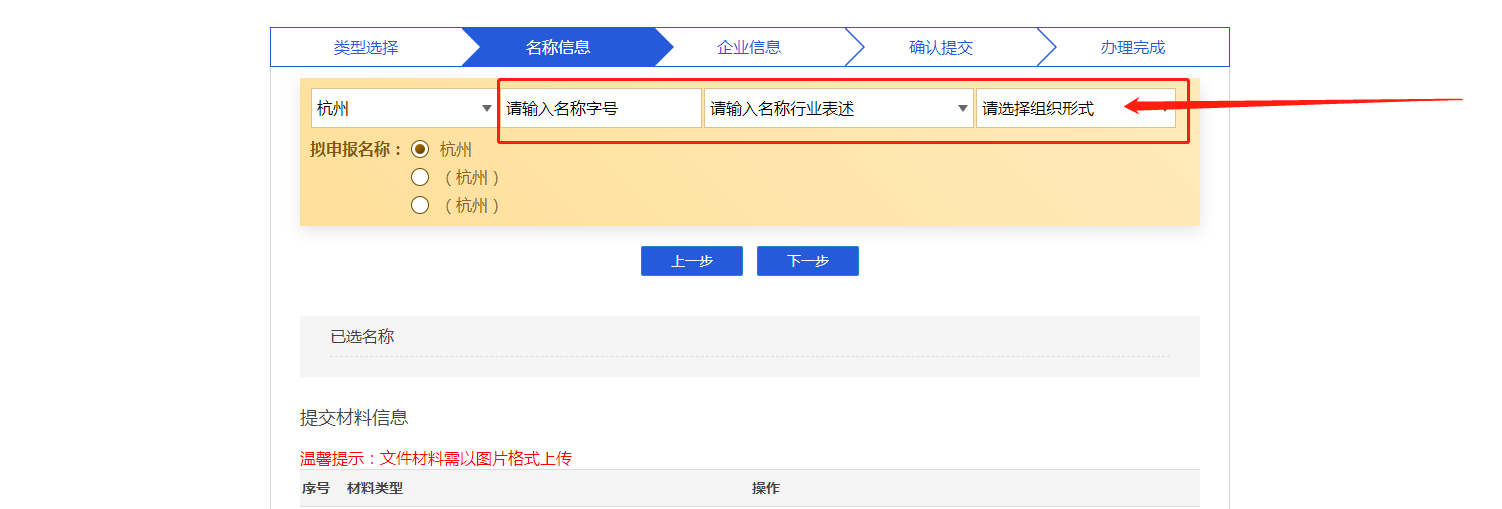1502x509 pixels.
Task: Expand the 名称行业表述 dropdown arrow
Action: pos(962,109)
